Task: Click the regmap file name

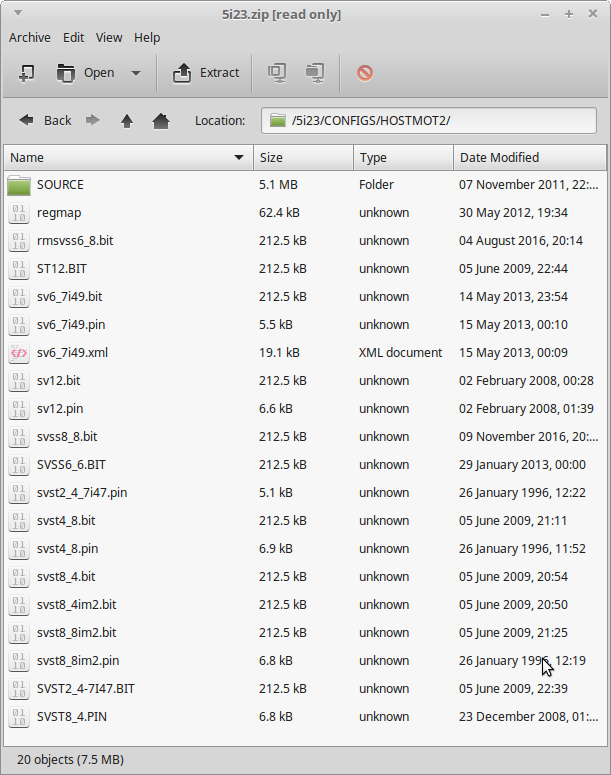Action: click(x=59, y=213)
